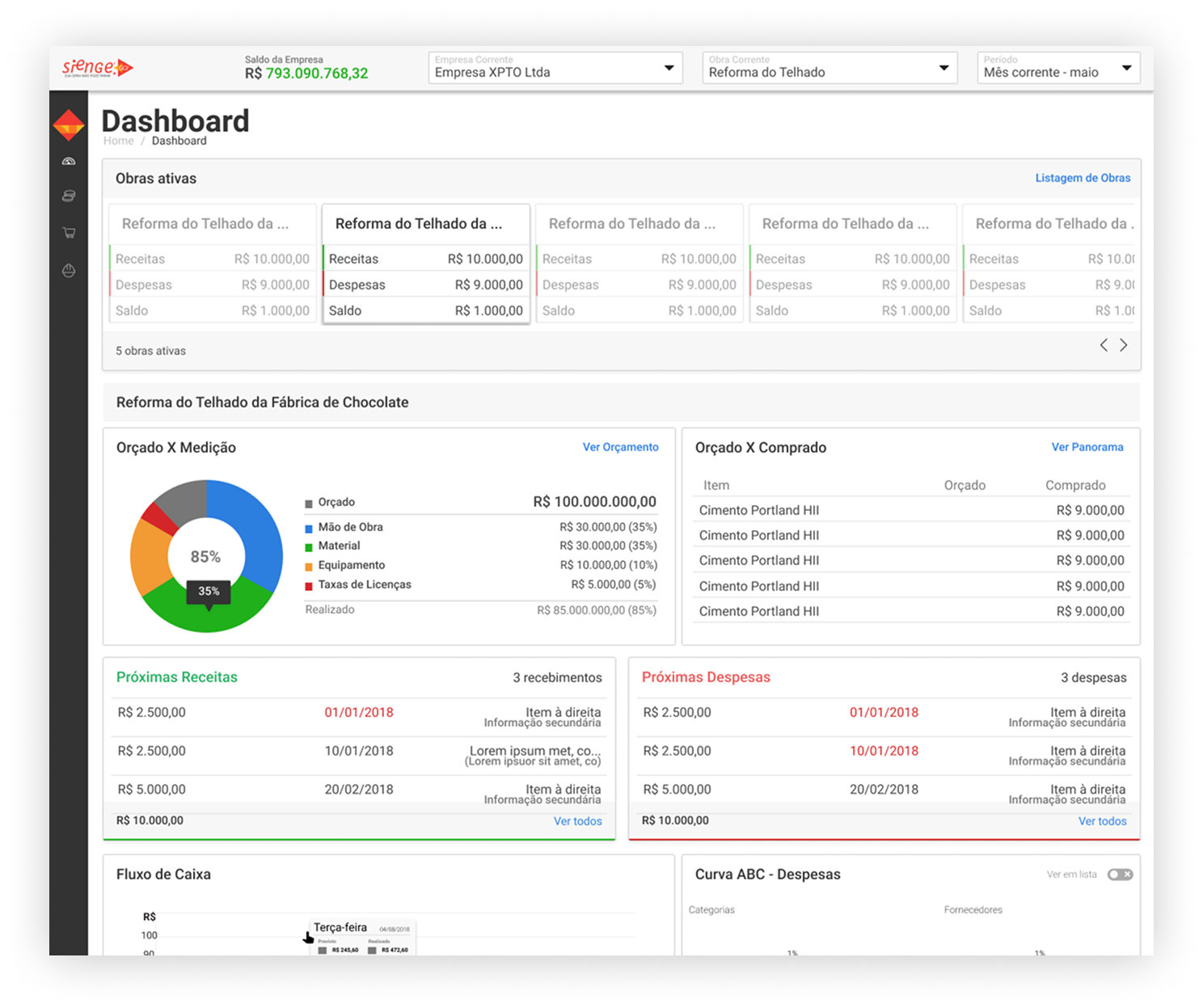
Task: Open the hard hat construction sidebar icon
Action: [69, 271]
